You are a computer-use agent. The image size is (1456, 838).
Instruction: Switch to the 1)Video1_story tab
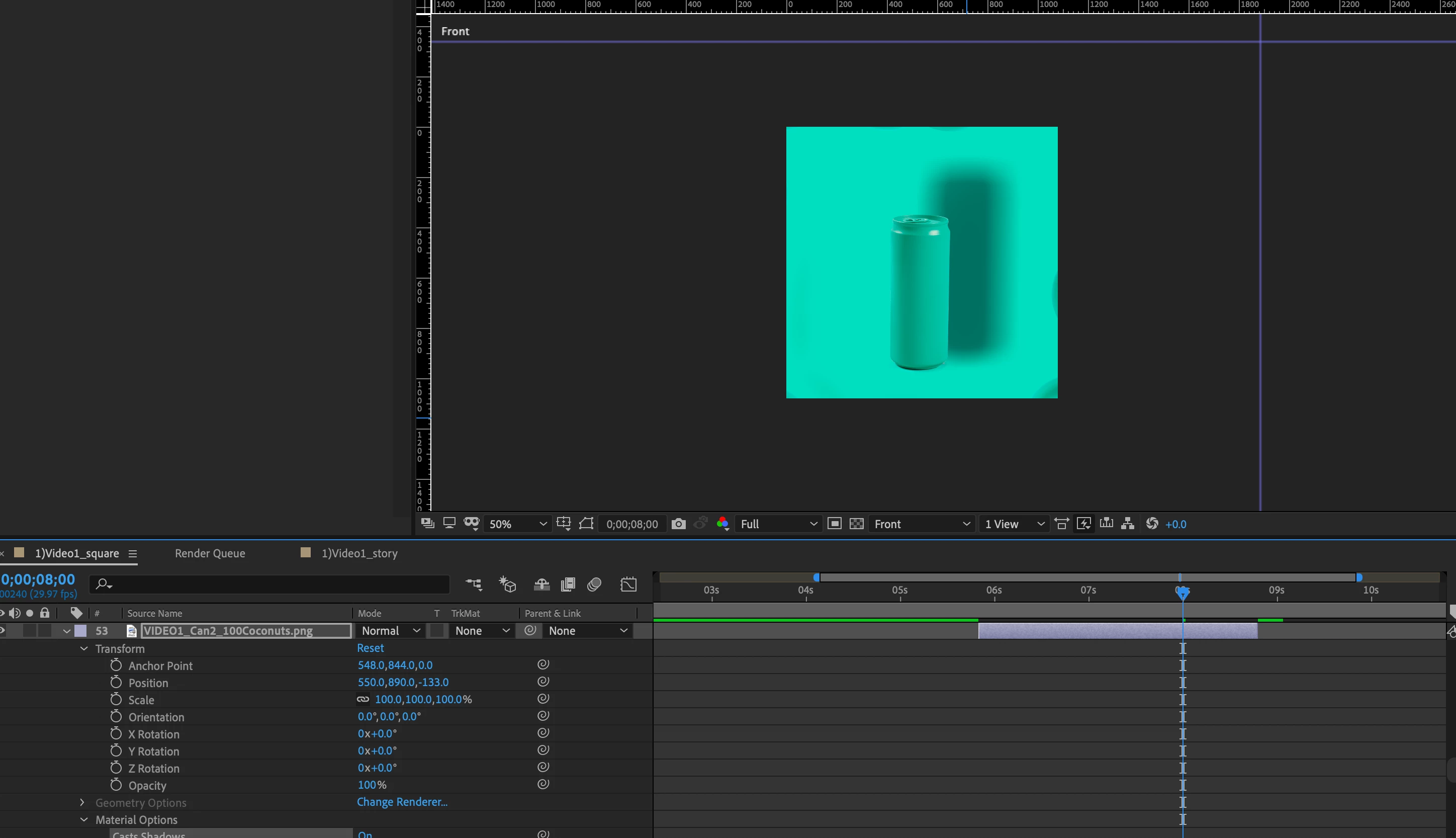[359, 553]
